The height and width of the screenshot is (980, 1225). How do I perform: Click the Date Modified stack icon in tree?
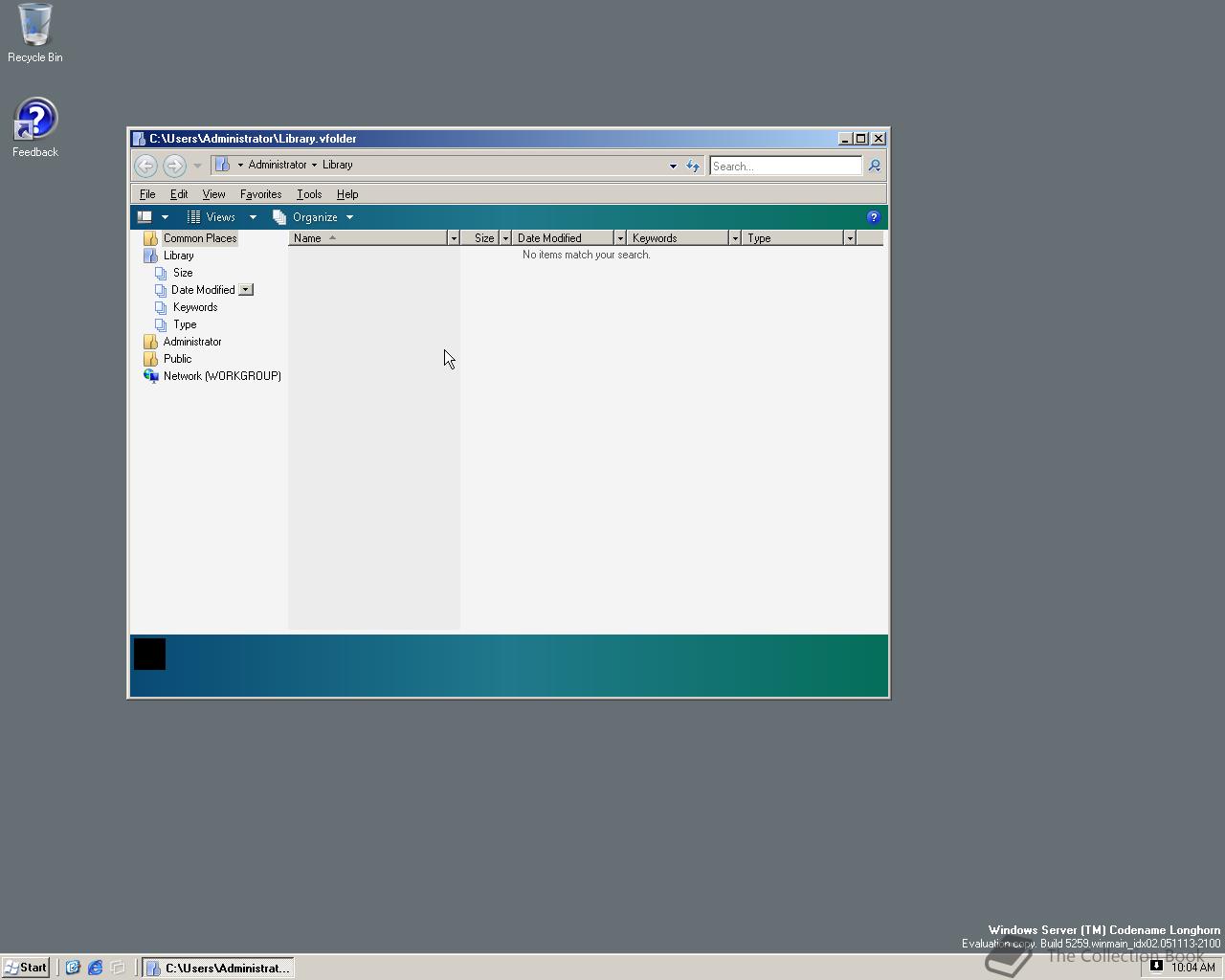coord(161,290)
